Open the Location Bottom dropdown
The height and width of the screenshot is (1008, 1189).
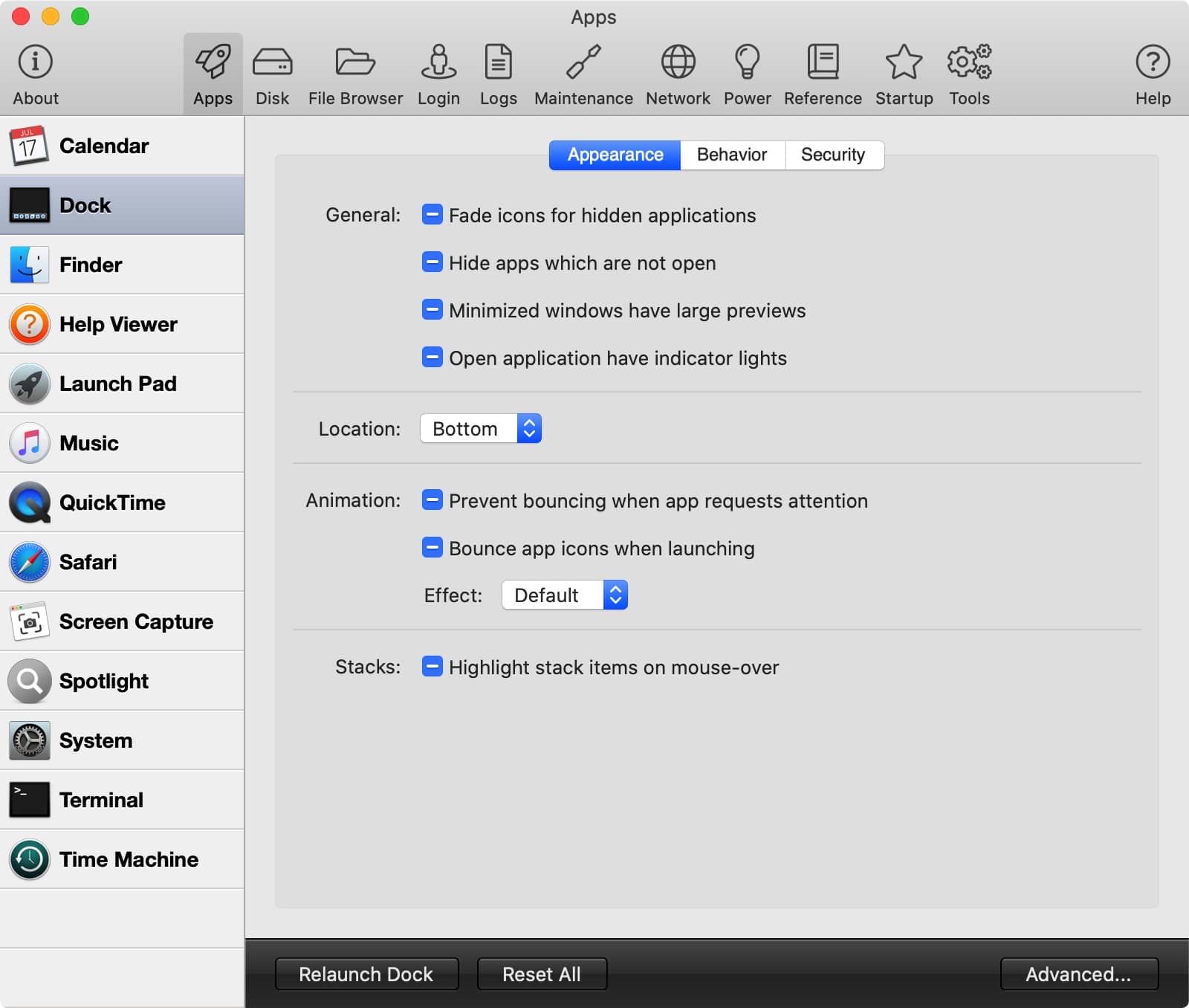pyautogui.click(x=481, y=429)
